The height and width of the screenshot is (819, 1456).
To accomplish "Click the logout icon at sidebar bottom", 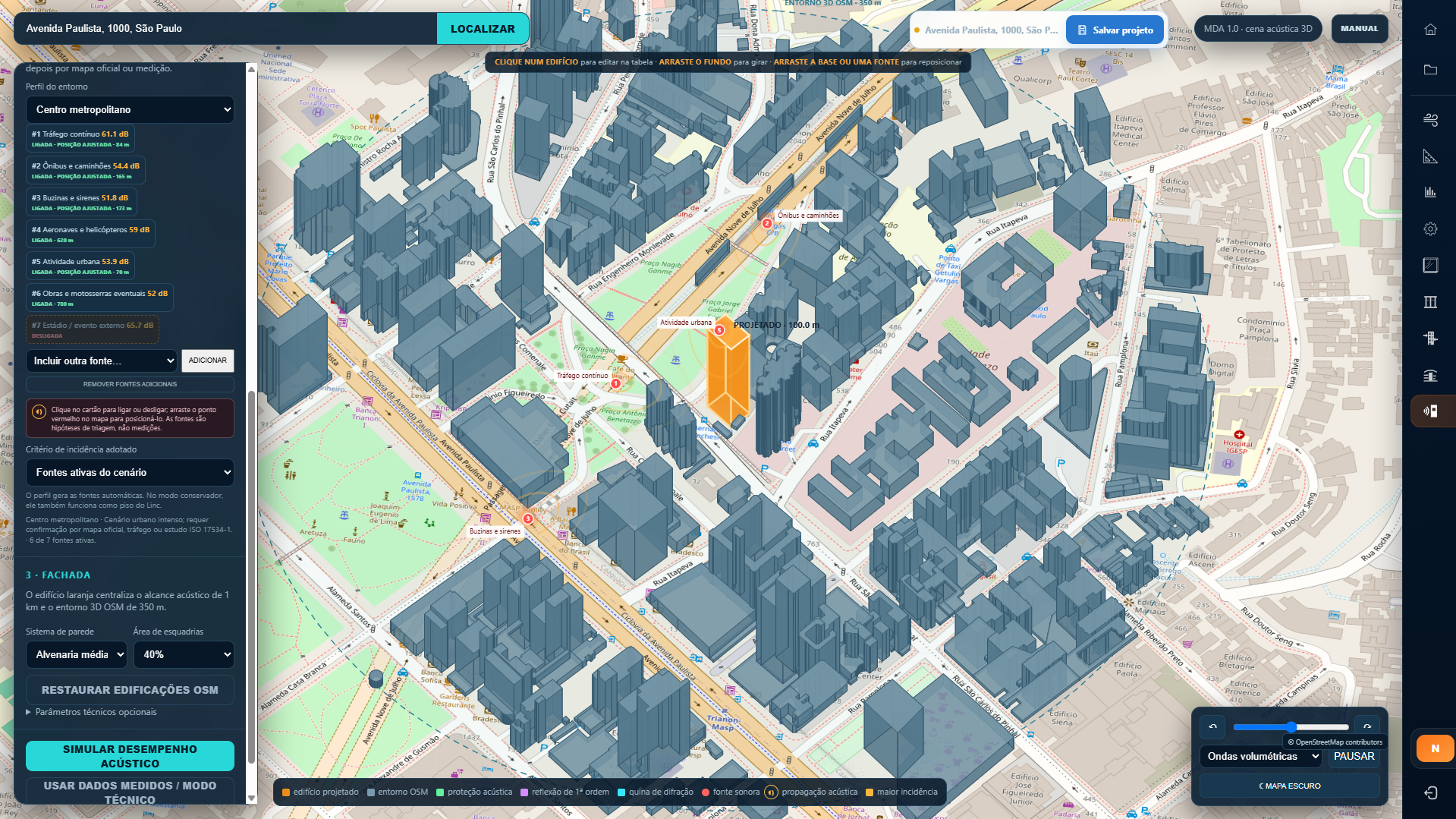I will pyautogui.click(x=1430, y=792).
